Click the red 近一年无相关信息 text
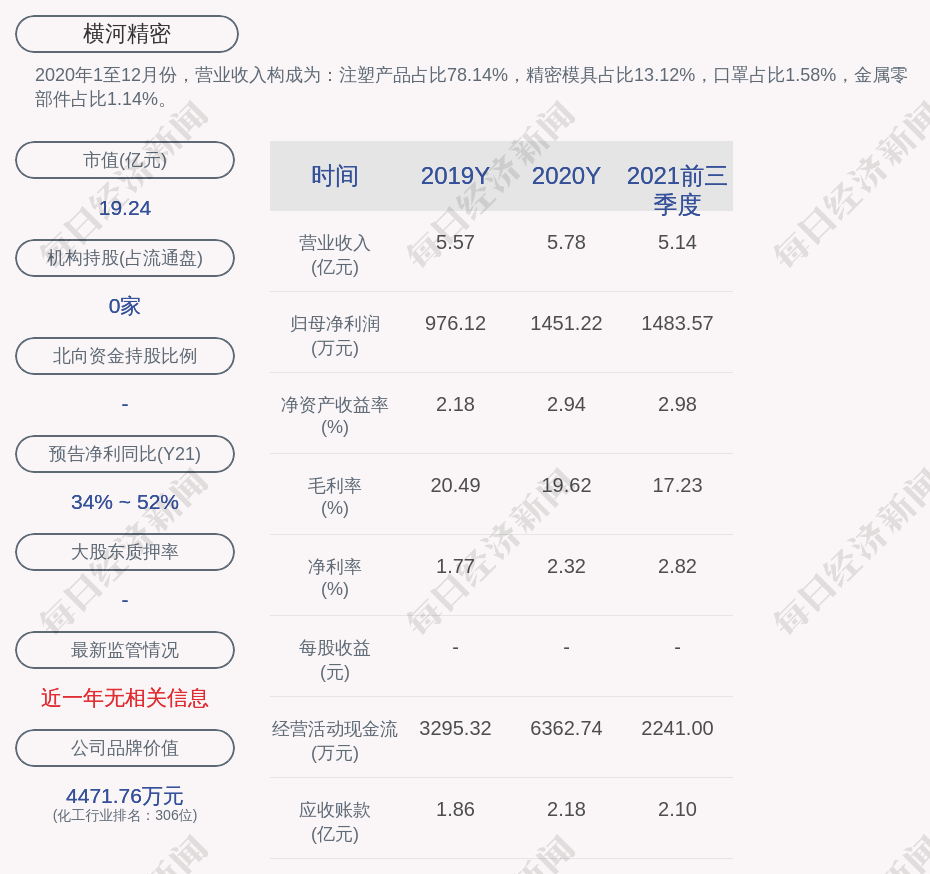Image resolution: width=930 pixels, height=874 pixels. 125,698
